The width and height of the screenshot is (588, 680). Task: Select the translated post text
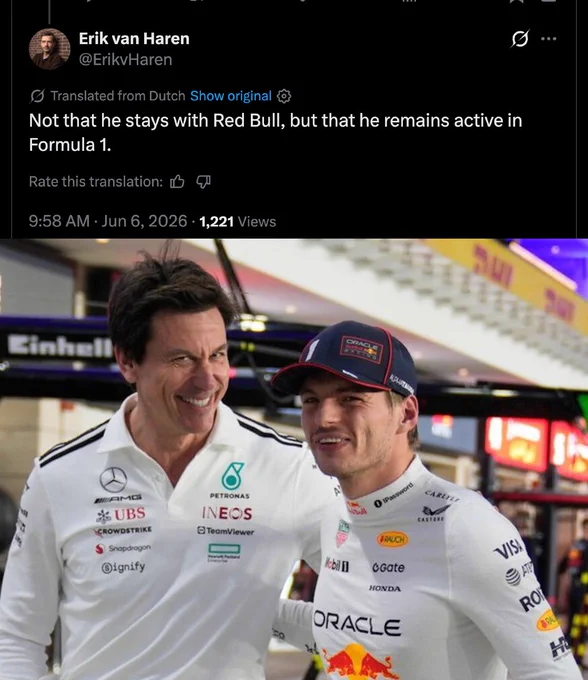(x=275, y=132)
